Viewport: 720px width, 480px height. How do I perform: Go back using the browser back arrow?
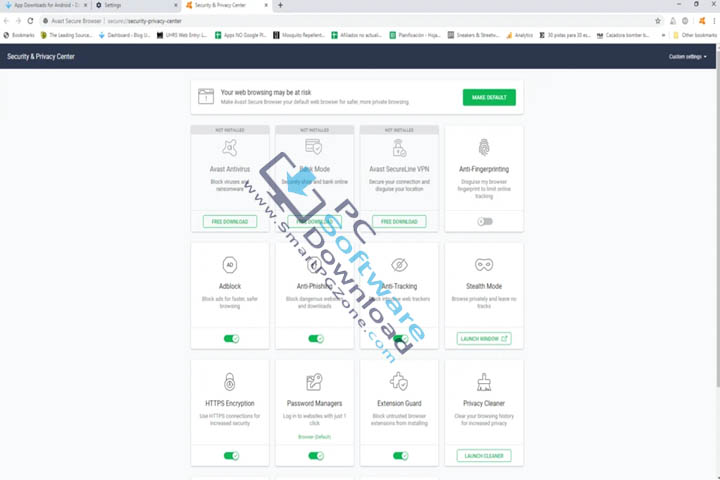coord(6,21)
